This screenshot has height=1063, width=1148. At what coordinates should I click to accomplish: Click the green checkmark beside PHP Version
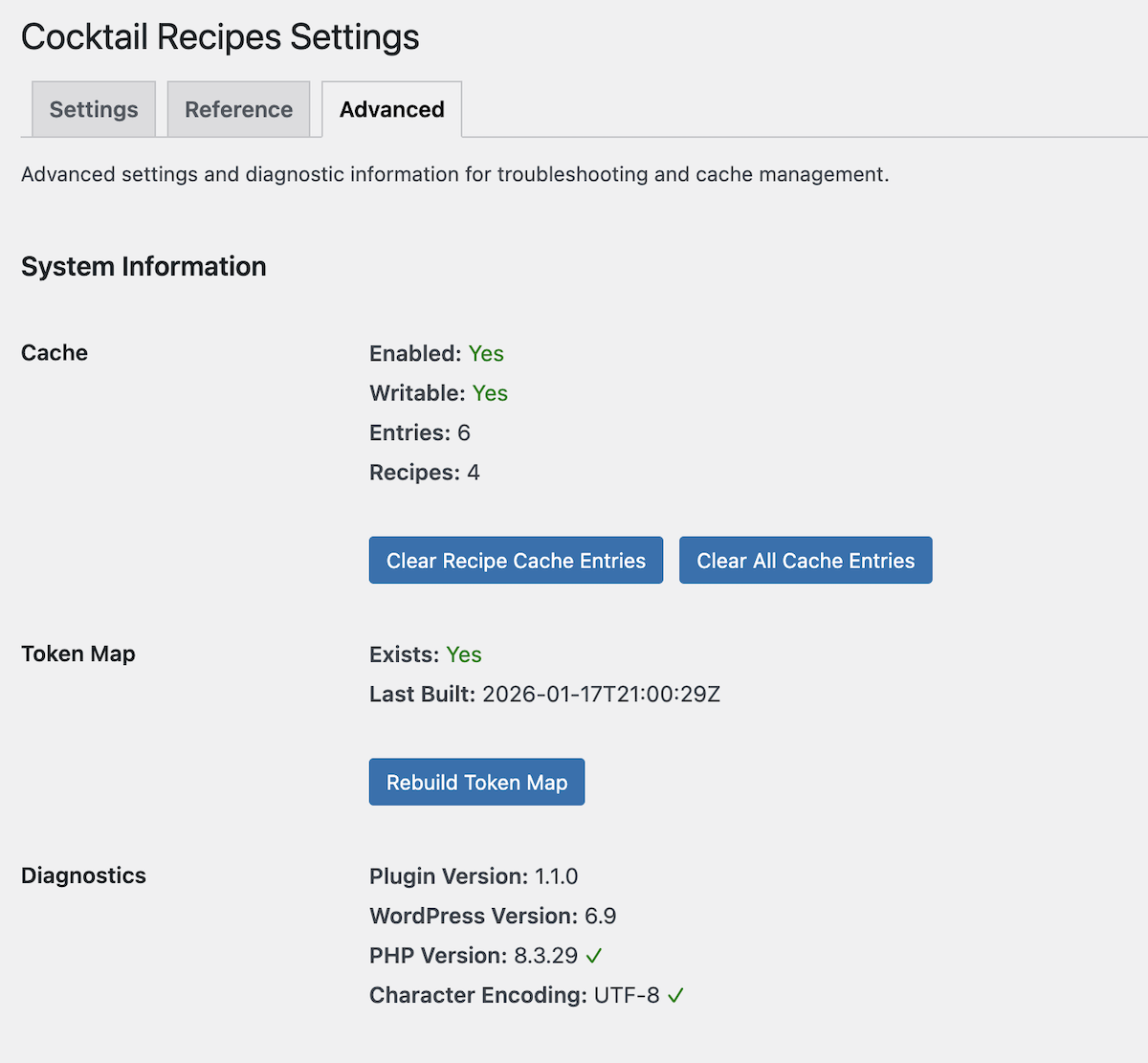click(594, 956)
